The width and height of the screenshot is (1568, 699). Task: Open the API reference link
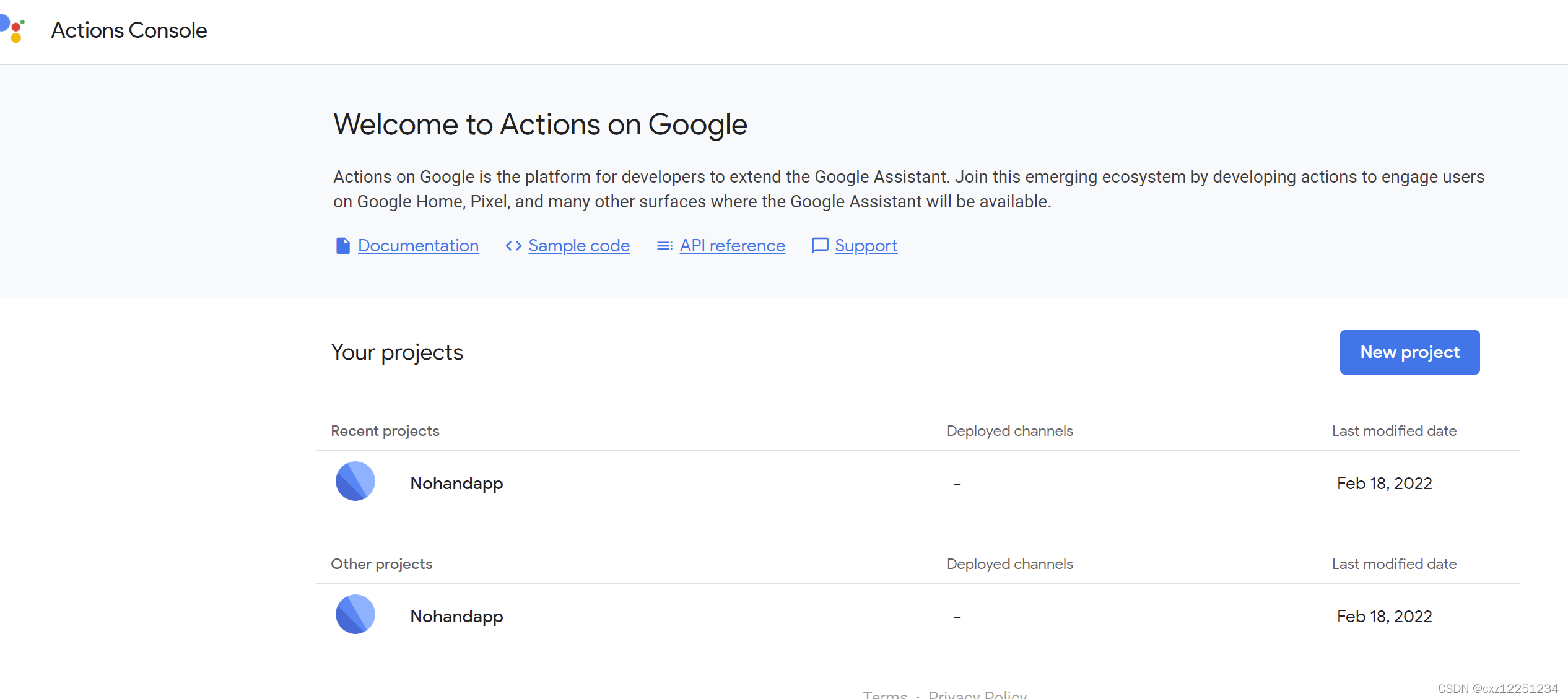(x=732, y=246)
